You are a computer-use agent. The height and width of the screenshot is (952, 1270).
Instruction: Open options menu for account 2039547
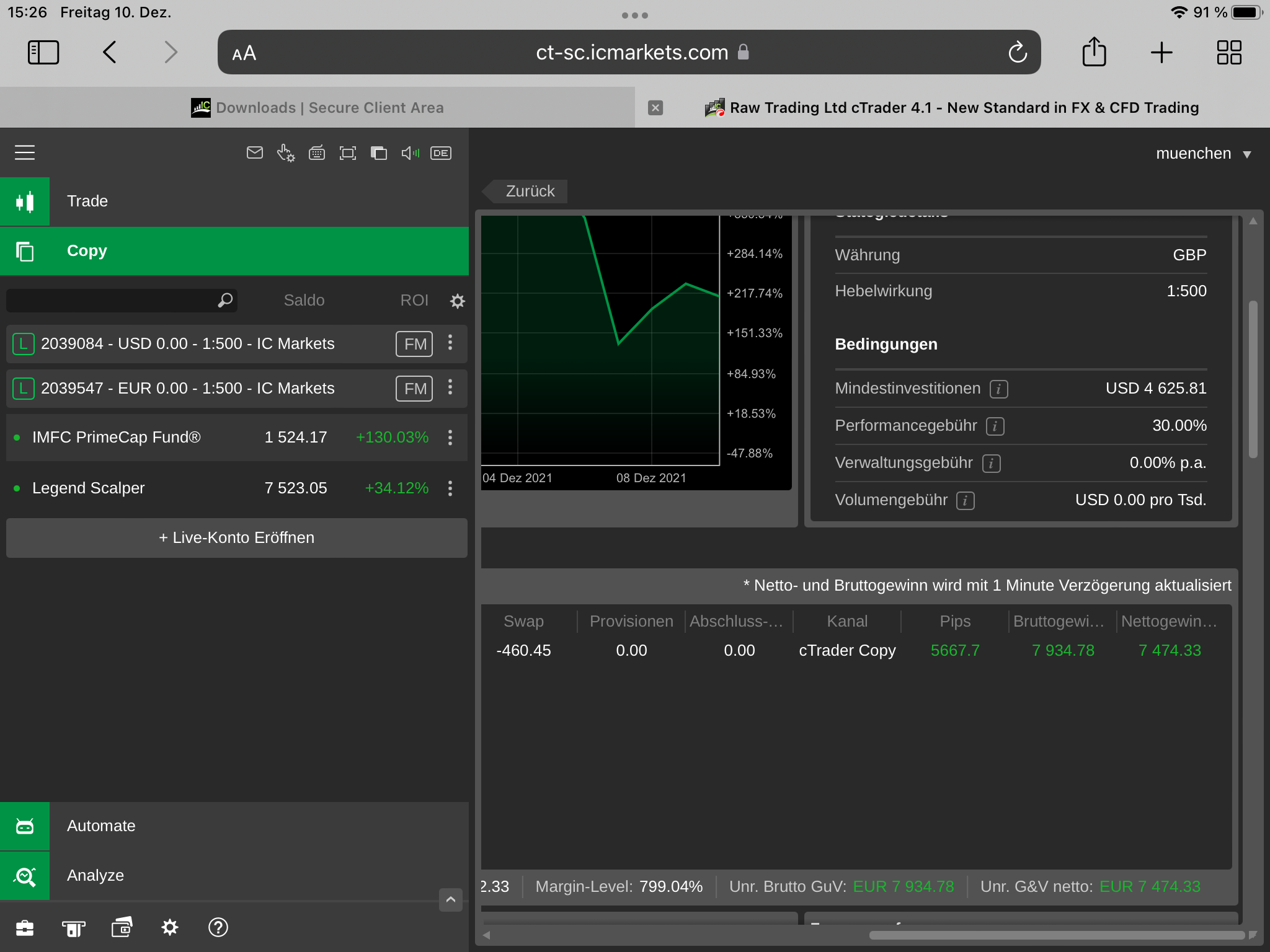[450, 387]
